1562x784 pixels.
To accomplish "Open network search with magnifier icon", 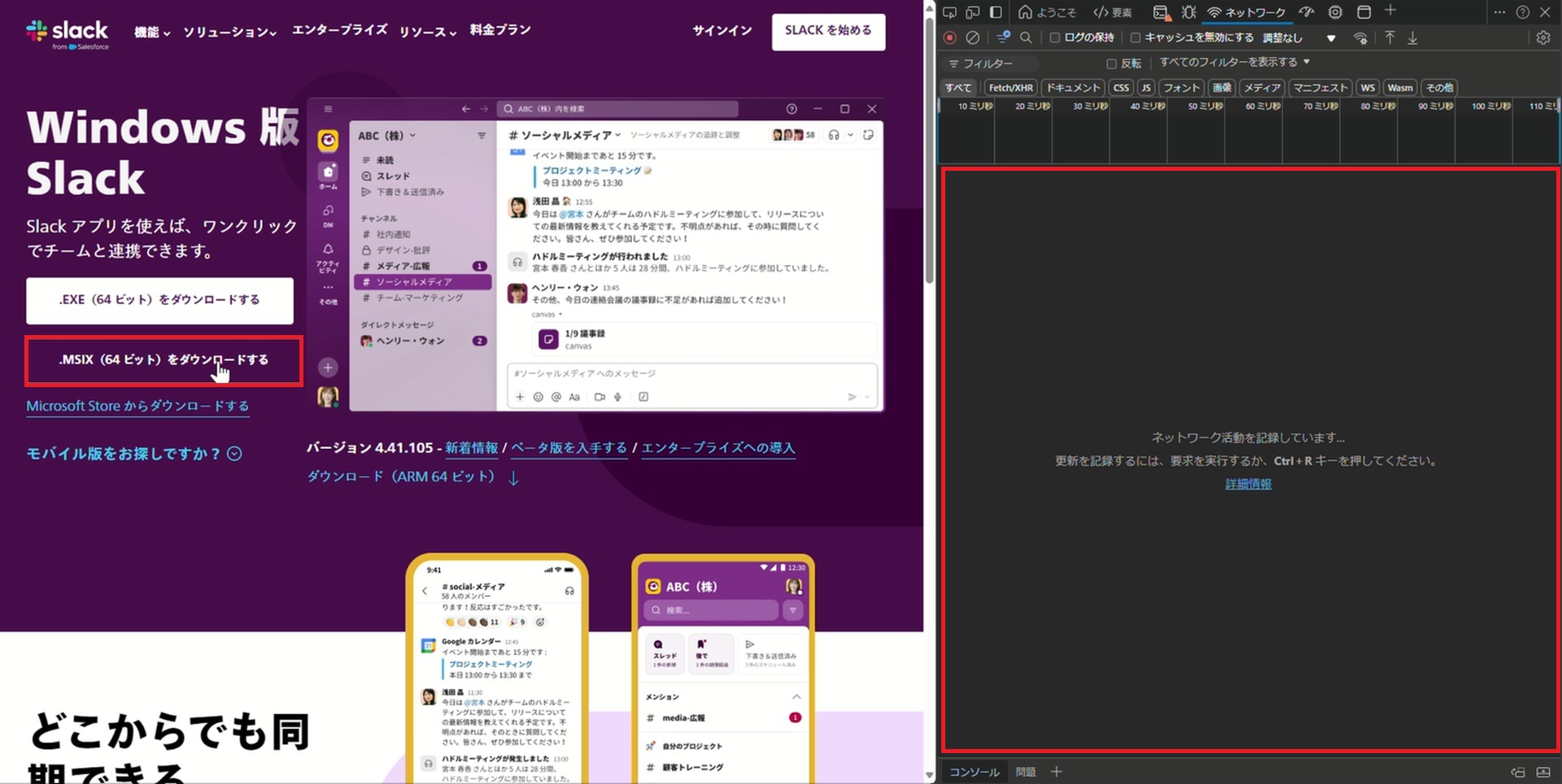I will pos(1026,37).
